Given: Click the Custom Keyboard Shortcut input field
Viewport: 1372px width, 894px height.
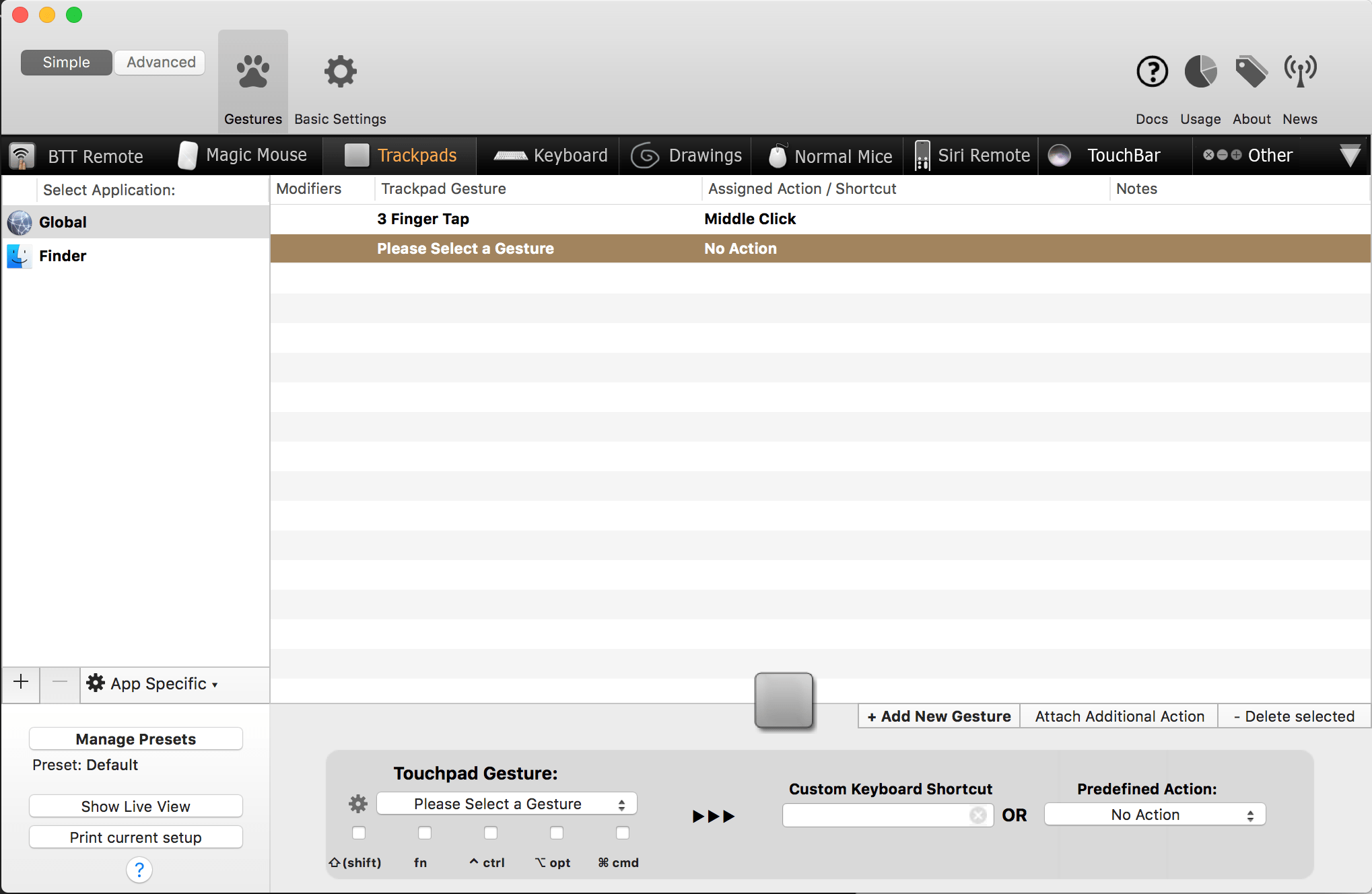Looking at the screenshot, I should [887, 815].
